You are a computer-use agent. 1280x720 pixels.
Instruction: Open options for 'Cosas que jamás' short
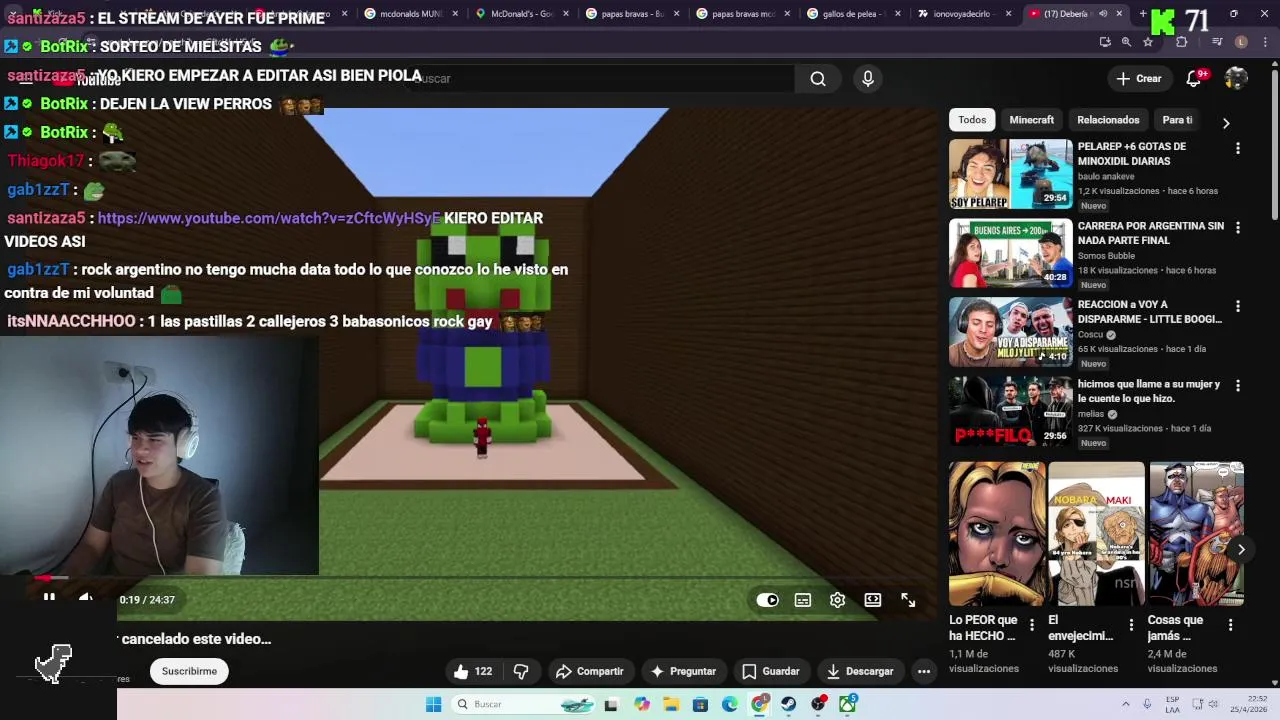[1231, 625]
